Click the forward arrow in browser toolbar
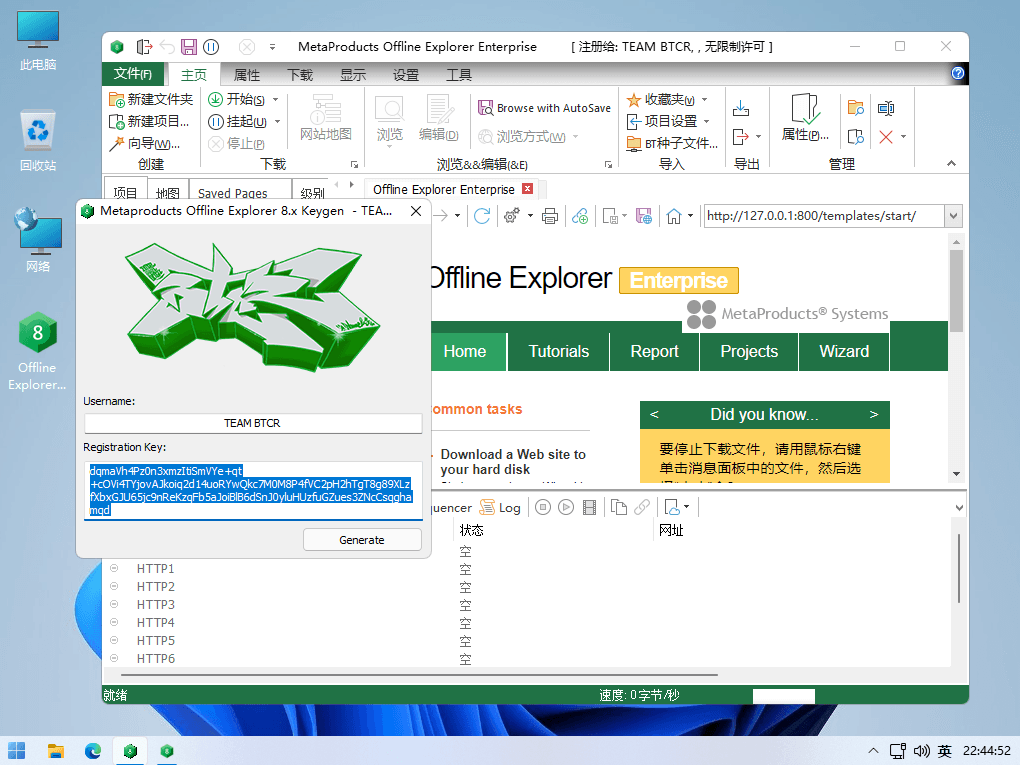 coord(440,215)
